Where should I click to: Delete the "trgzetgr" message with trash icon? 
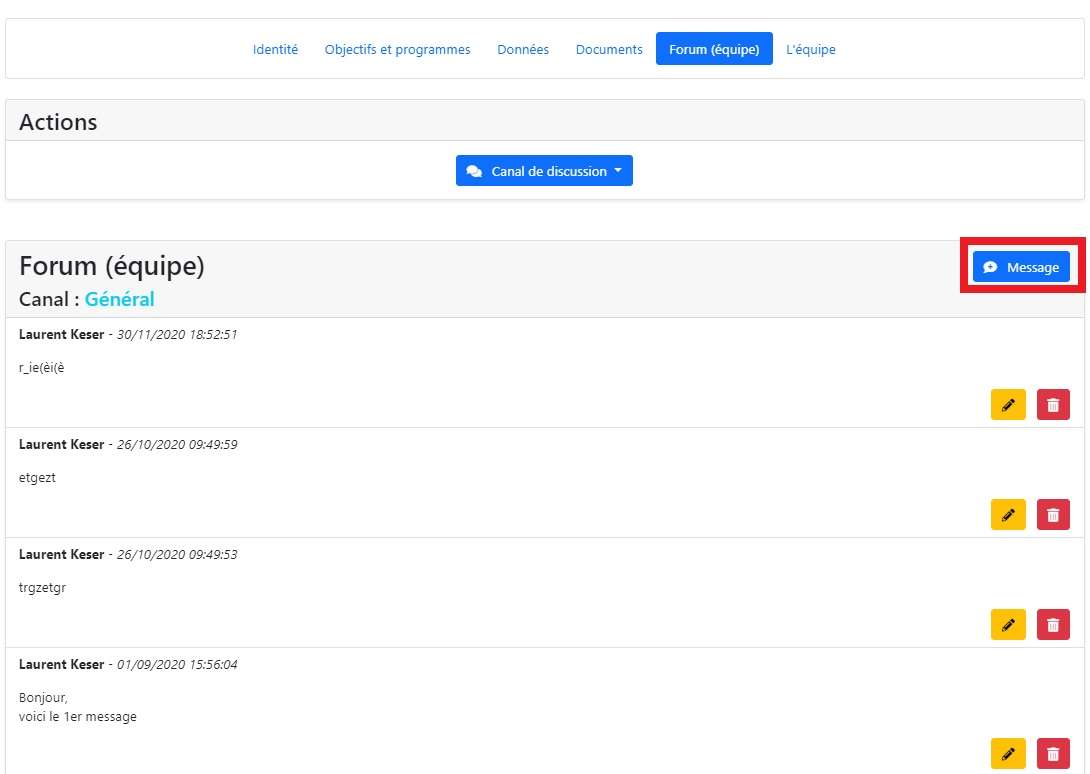coord(1053,624)
